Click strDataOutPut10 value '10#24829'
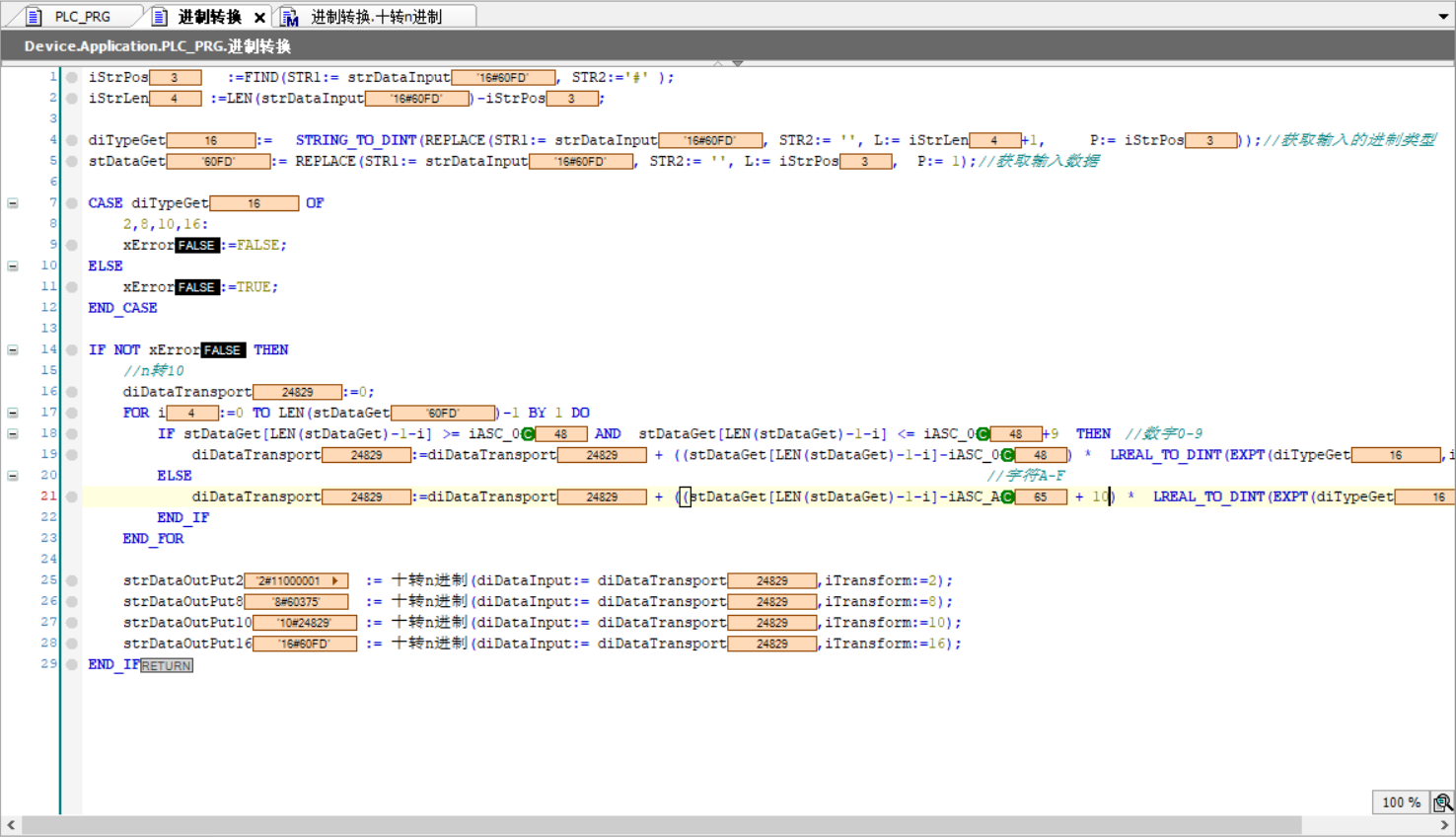The width and height of the screenshot is (1456, 837). [x=305, y=623]
